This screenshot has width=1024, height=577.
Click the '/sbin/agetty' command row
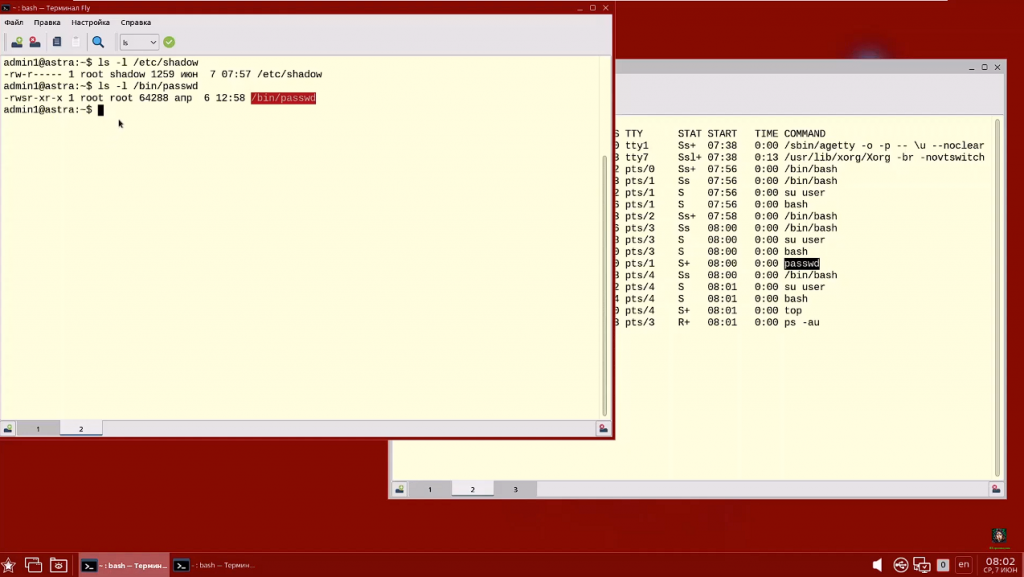coord(884,146)
